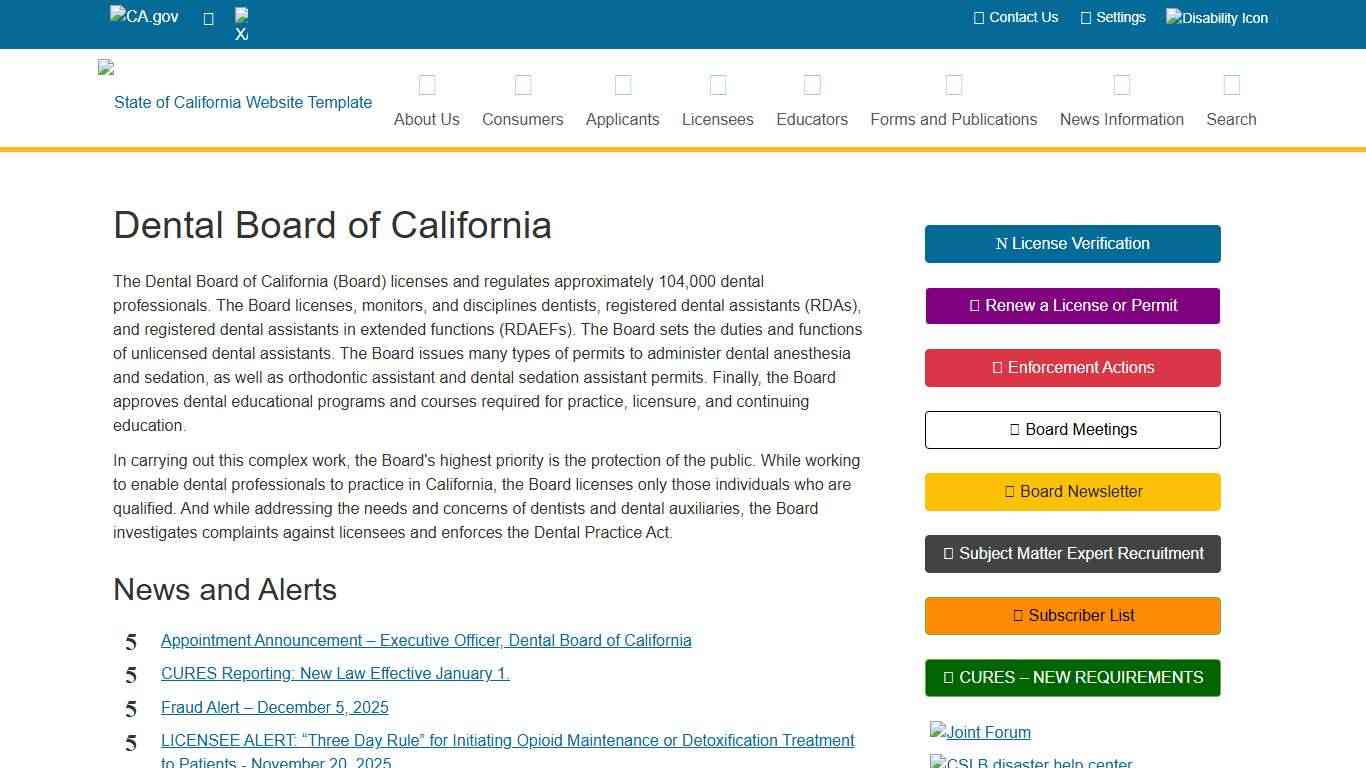
Task: Click the Board Meetings button
Action: point(1072,429)
